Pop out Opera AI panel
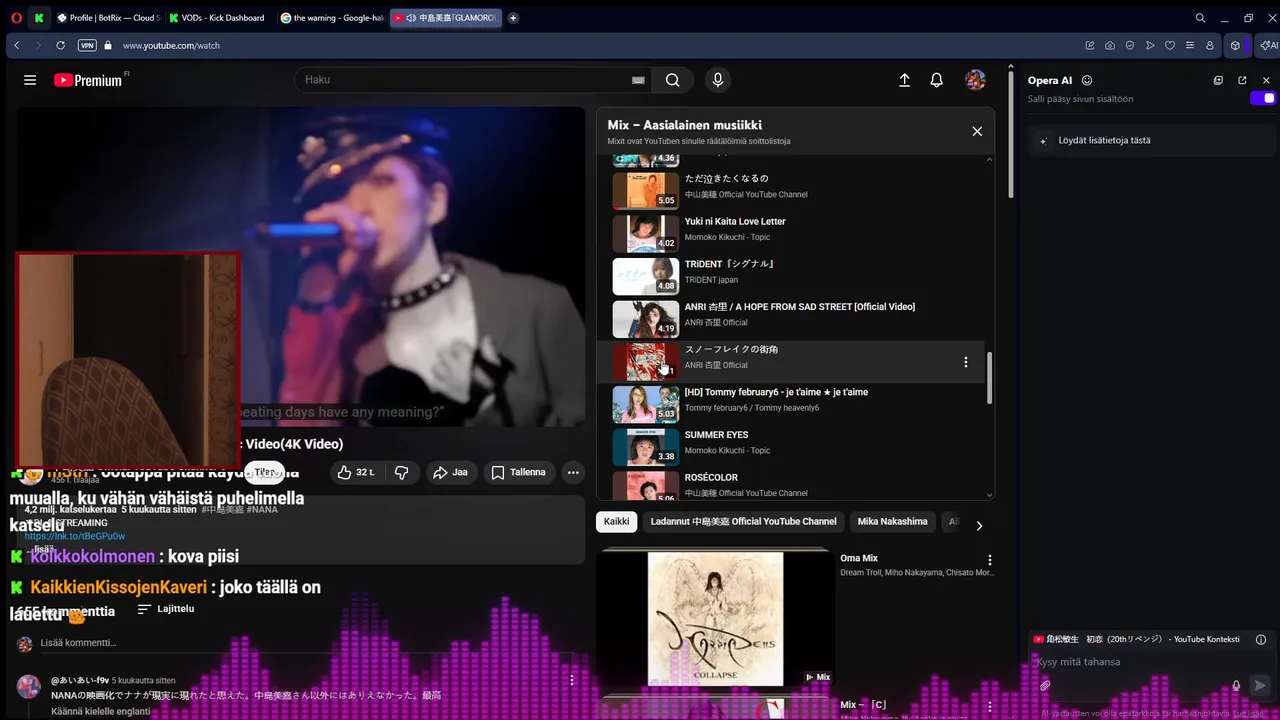 tap(1242, 80)
